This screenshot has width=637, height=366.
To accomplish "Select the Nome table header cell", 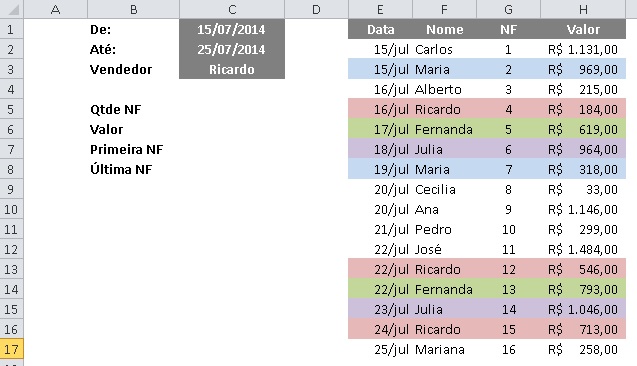I will coord(444,29).
